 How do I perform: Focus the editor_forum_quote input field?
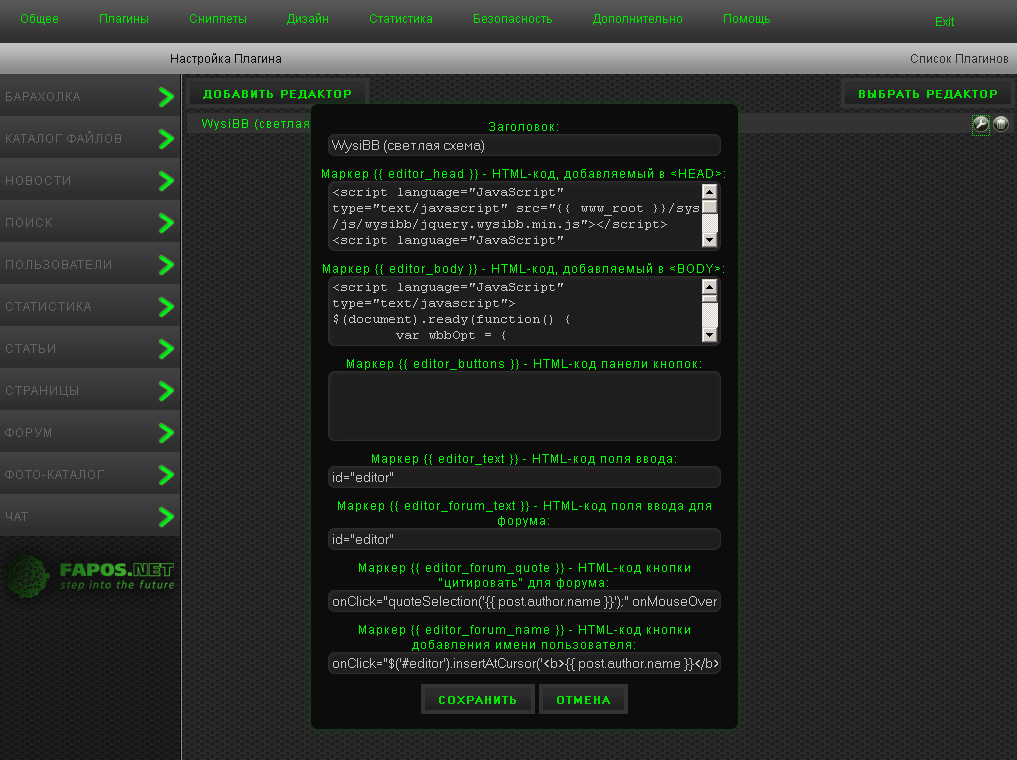click(x=524, y=602)
